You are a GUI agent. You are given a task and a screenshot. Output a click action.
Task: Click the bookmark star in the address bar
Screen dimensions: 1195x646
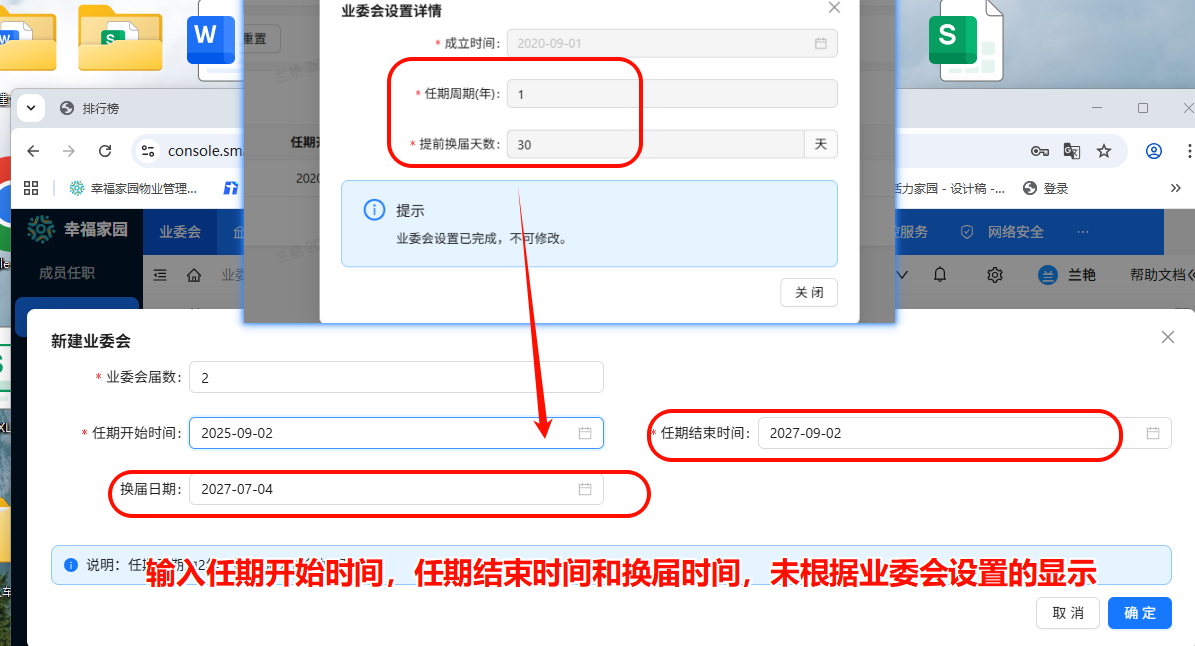1105,150
